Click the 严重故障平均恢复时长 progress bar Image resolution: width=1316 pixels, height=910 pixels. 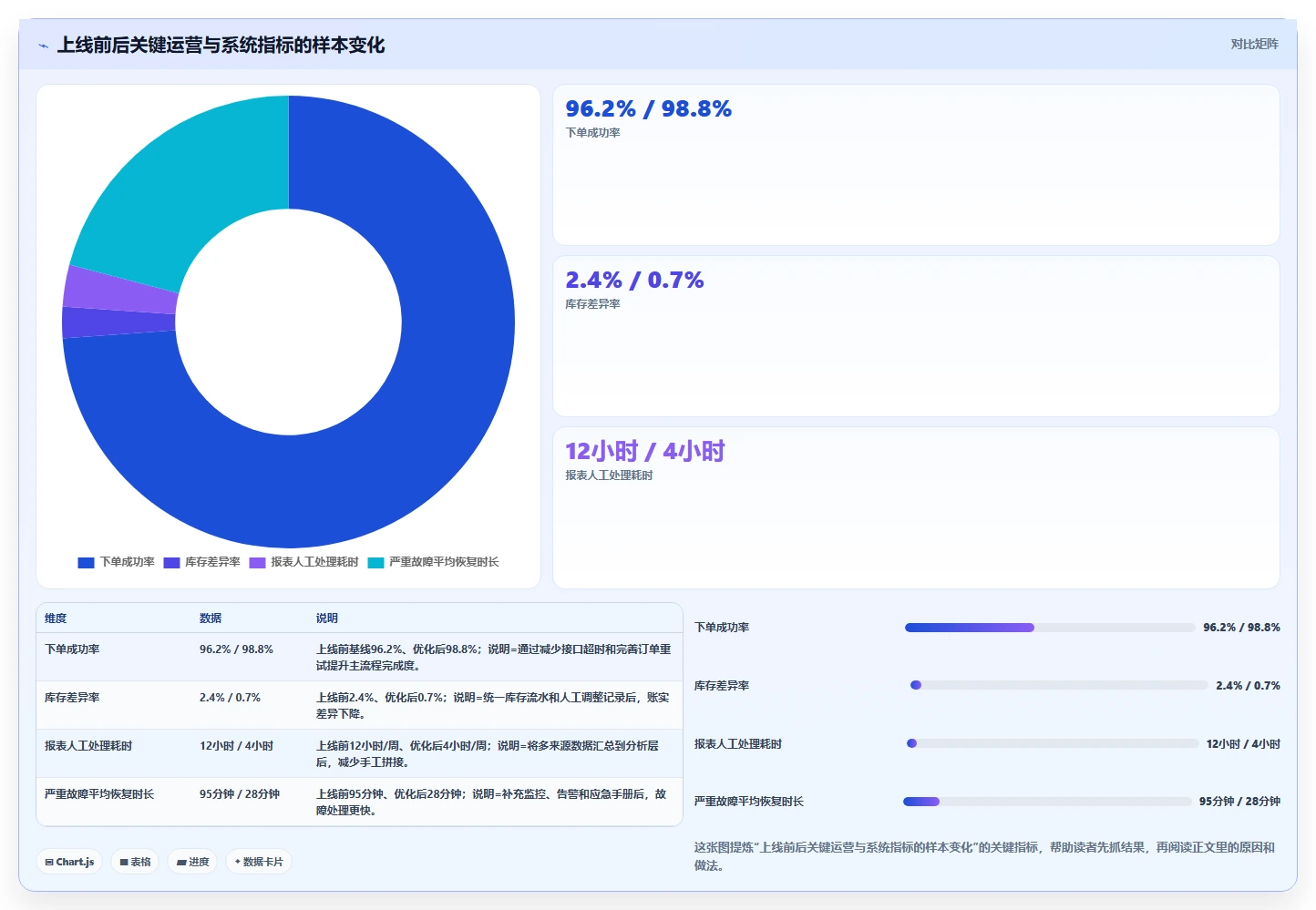[1047, 802]
